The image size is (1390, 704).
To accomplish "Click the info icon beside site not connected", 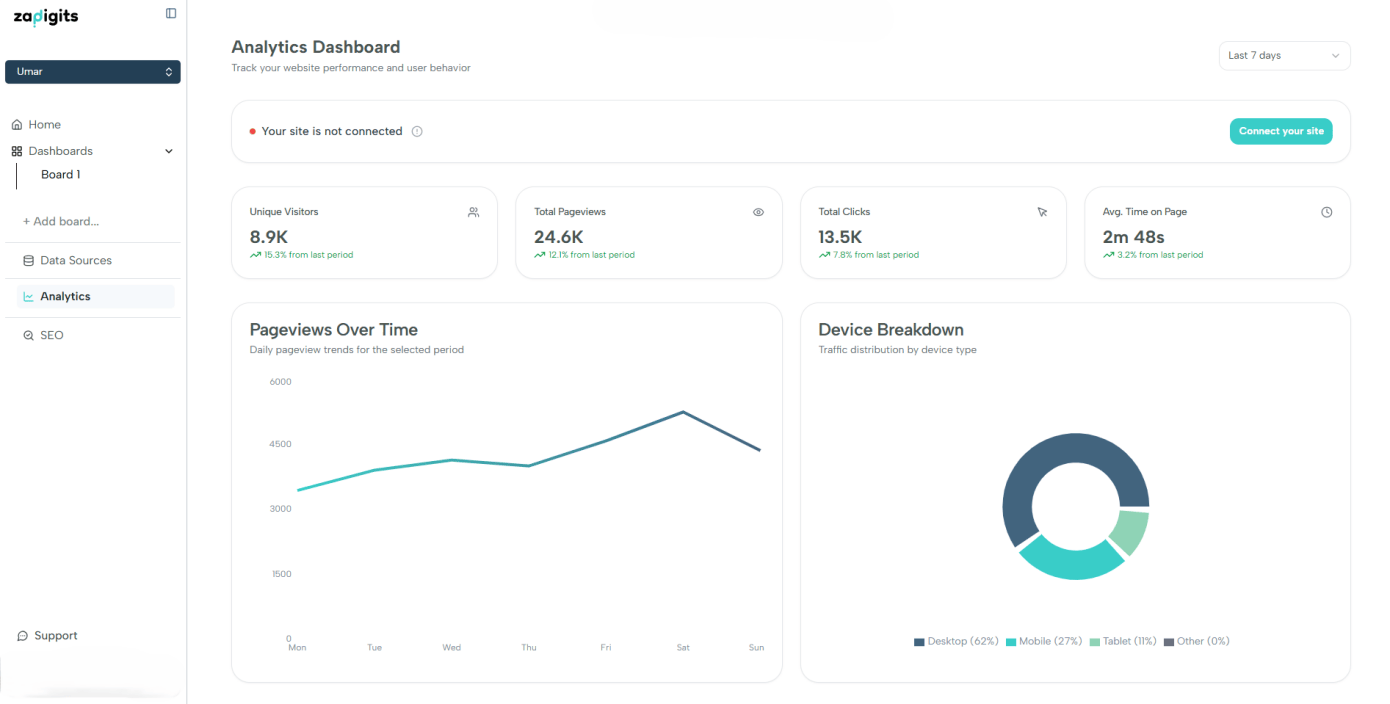I will [x=417, y=132].
